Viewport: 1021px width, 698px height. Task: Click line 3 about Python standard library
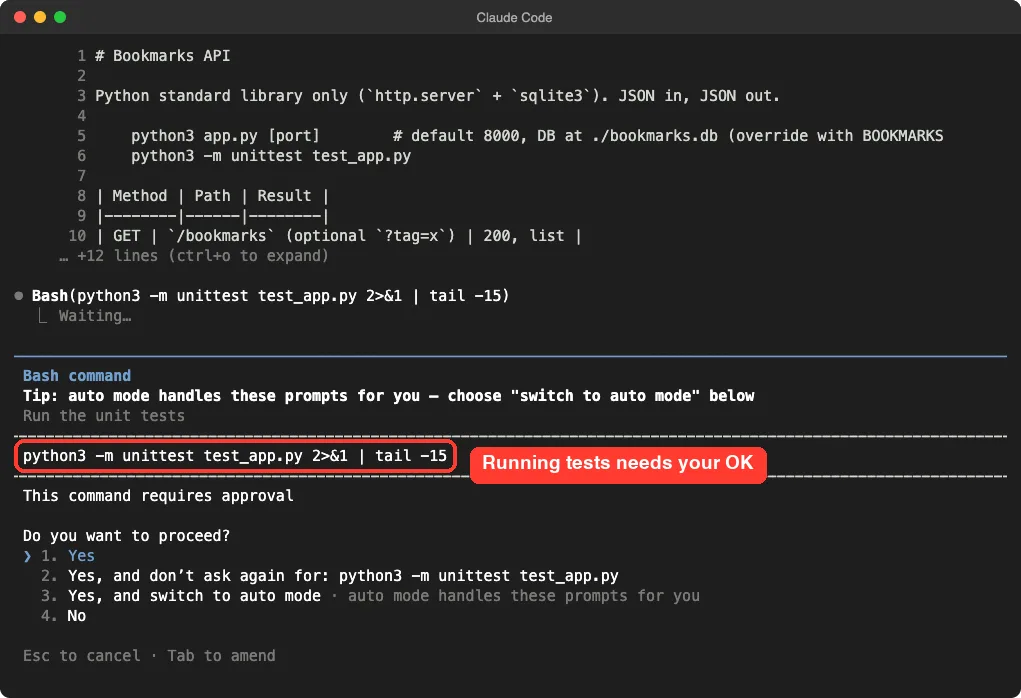[x=437, y=96]
